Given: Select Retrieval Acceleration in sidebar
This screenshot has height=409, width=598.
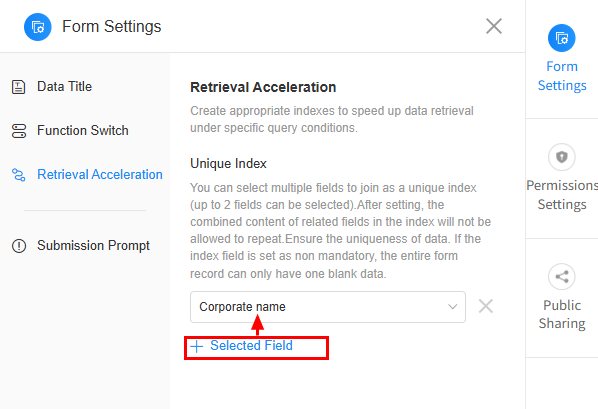Looking at the screenshot, I should [x=100, y=174].
